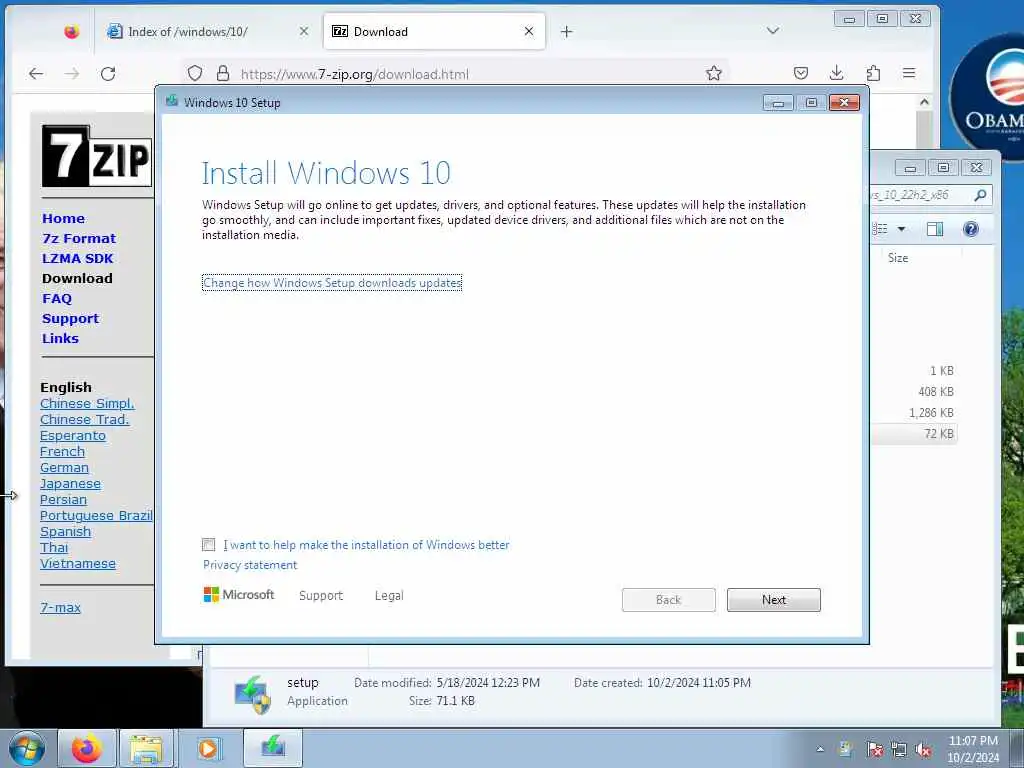1024x768 pixels.
Task: Switch language to Portuguese Brazil
Action: (x=96, y=515)
